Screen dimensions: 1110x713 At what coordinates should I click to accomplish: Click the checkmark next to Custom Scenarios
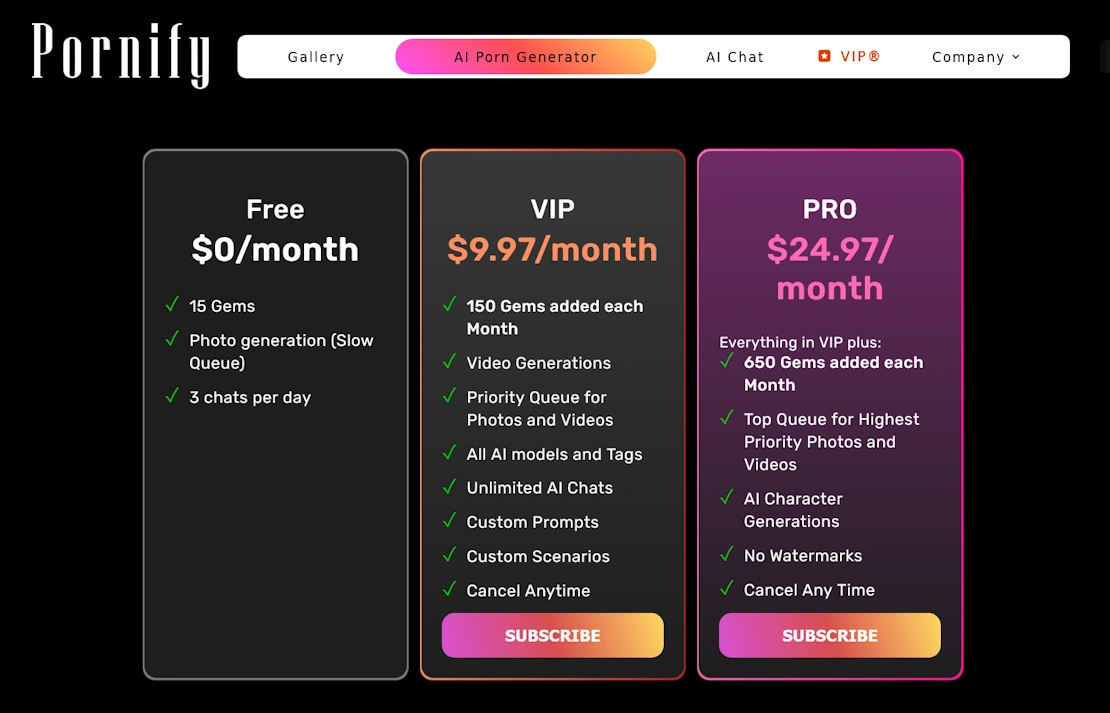[x=449, y=555]
